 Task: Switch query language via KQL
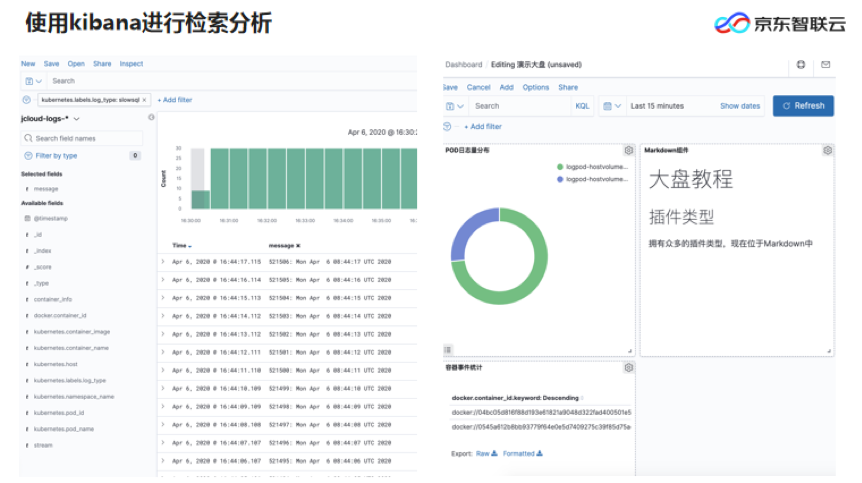pyautogui.click(x=582, y=106)
